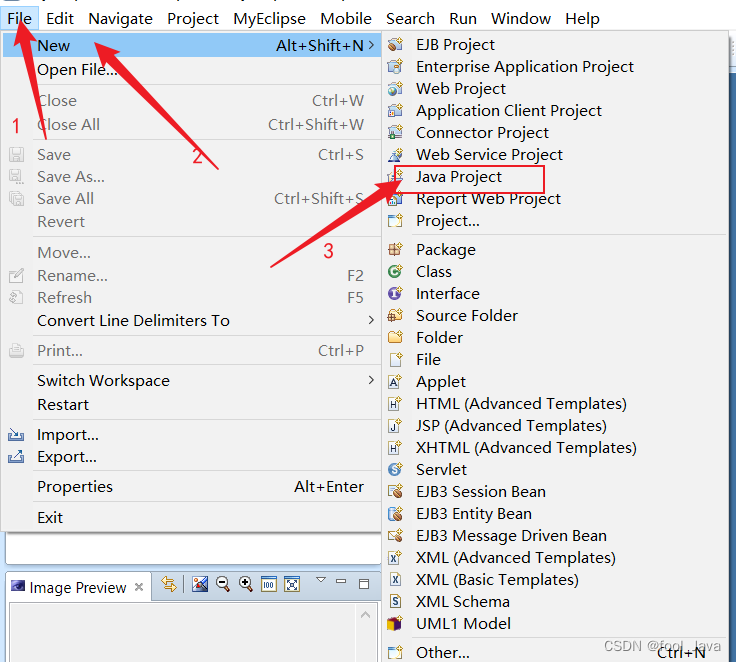Click the Package icon in New submenu

pos(395,249)
